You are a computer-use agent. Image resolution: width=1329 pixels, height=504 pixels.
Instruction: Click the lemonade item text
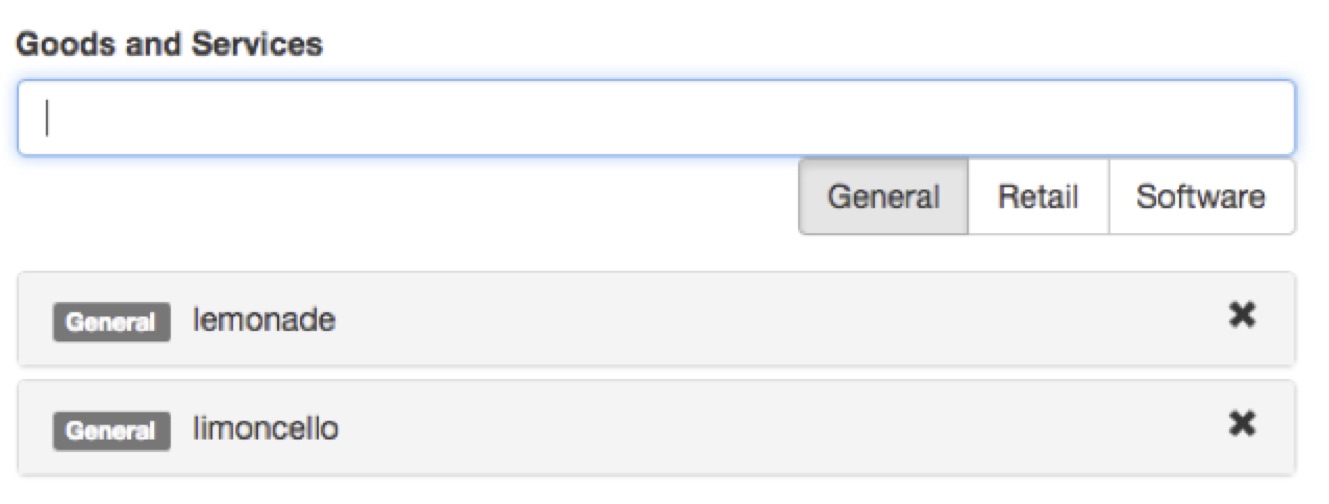264,320
